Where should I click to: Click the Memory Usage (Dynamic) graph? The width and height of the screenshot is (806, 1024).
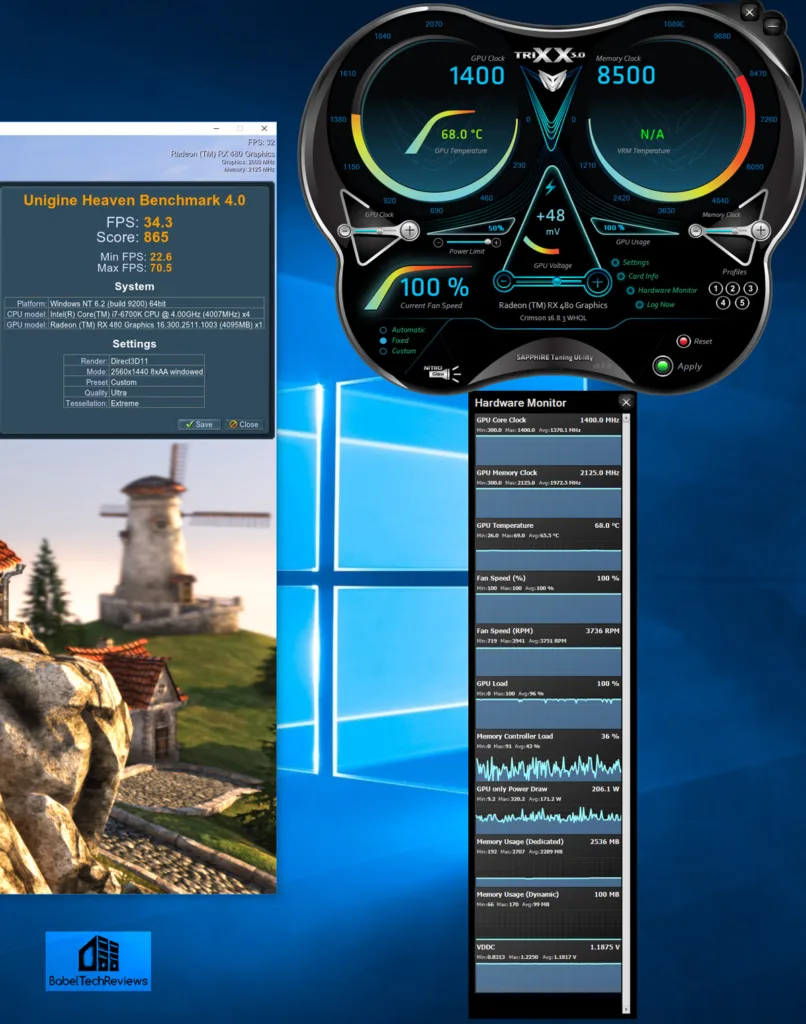click(x=548, y=924)
